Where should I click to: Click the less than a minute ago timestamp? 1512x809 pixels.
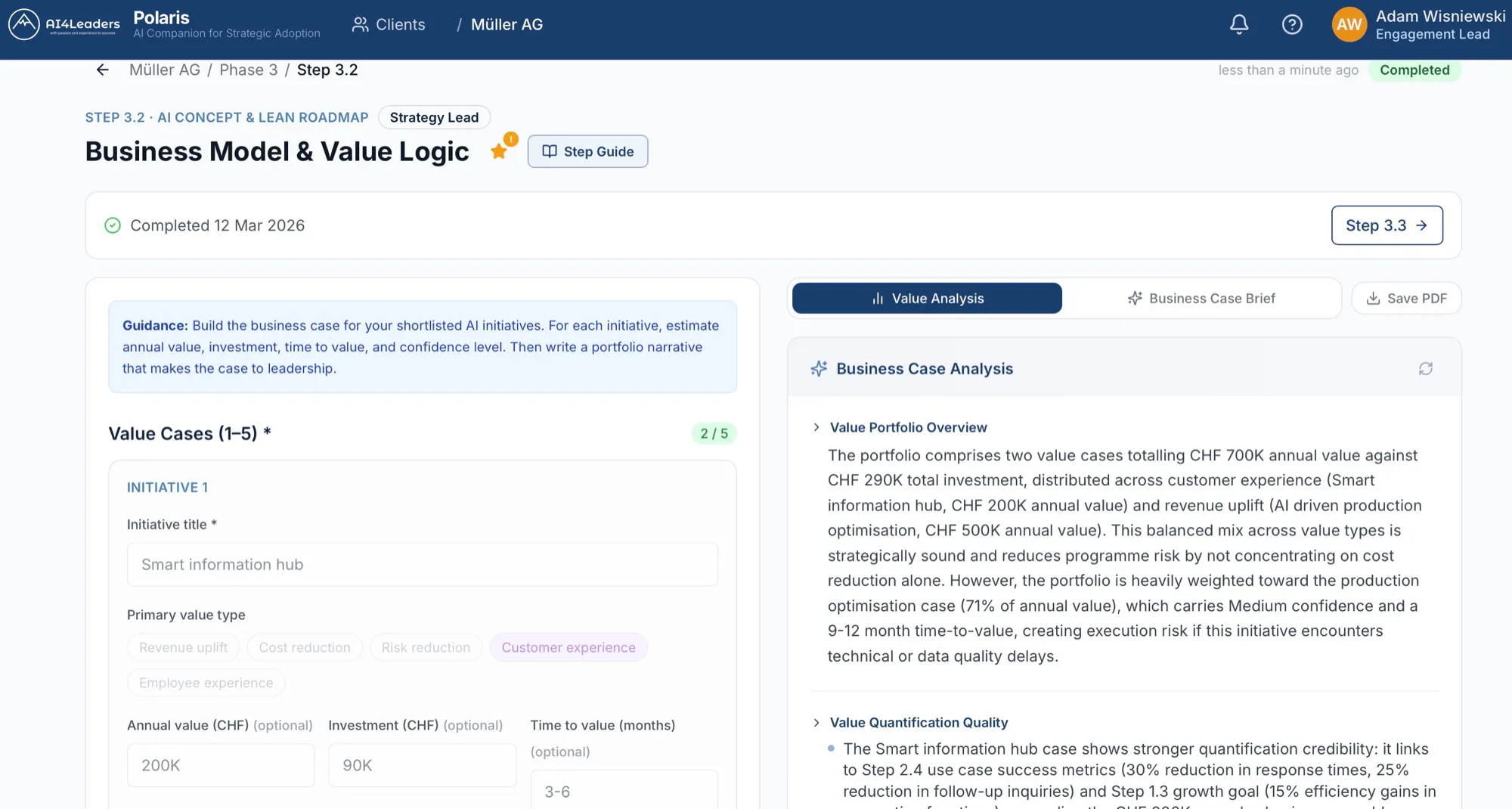coord(1288,70)
